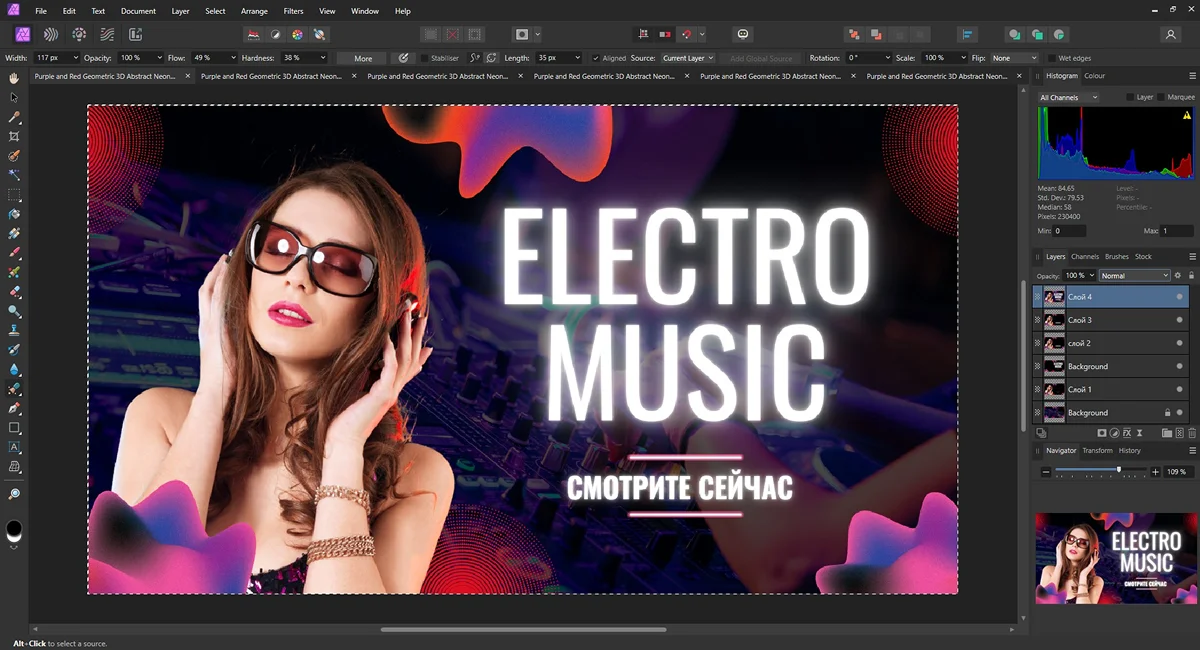Open the Account icon in the toolbar
1200x650 pixels.
1170,35
